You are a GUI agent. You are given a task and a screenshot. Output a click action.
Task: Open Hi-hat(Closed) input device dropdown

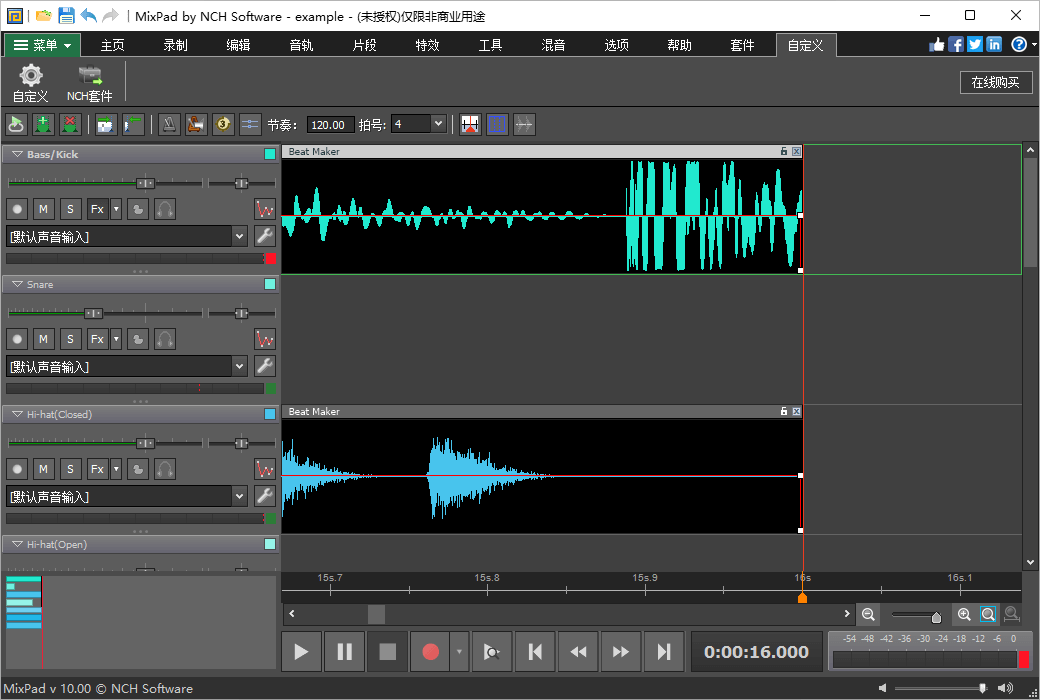239,496
